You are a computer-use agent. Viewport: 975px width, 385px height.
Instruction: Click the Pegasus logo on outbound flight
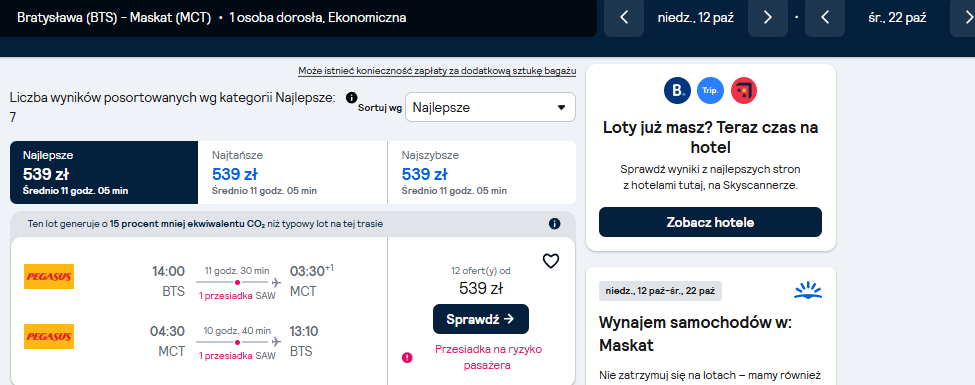point(49,277)
